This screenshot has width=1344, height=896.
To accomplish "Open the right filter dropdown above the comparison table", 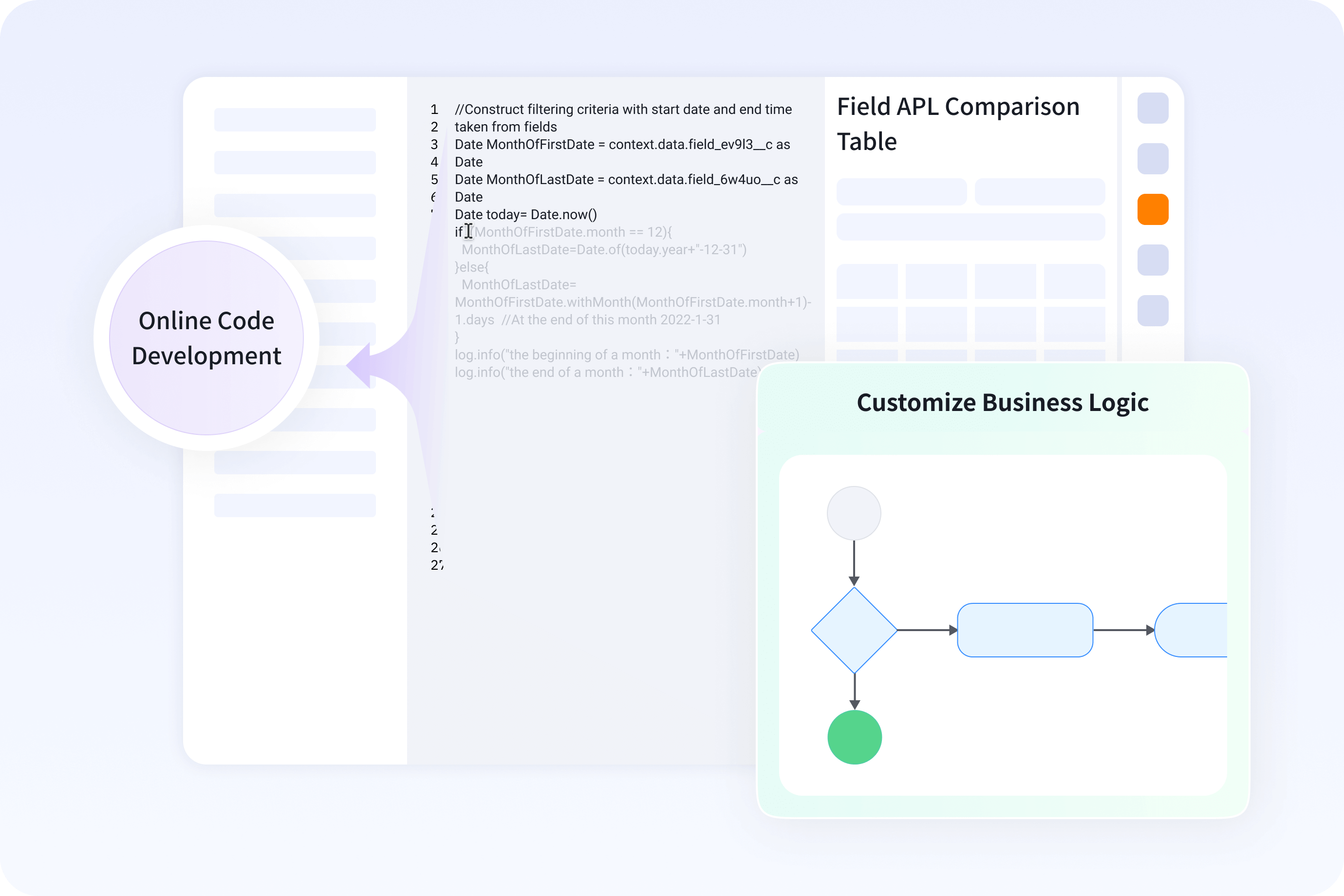I will [1040, 192].
